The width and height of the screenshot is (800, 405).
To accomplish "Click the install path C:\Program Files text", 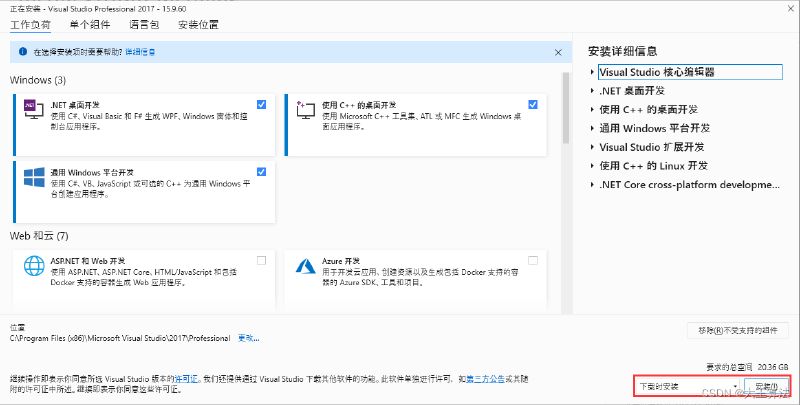I will tap(120, 338).
